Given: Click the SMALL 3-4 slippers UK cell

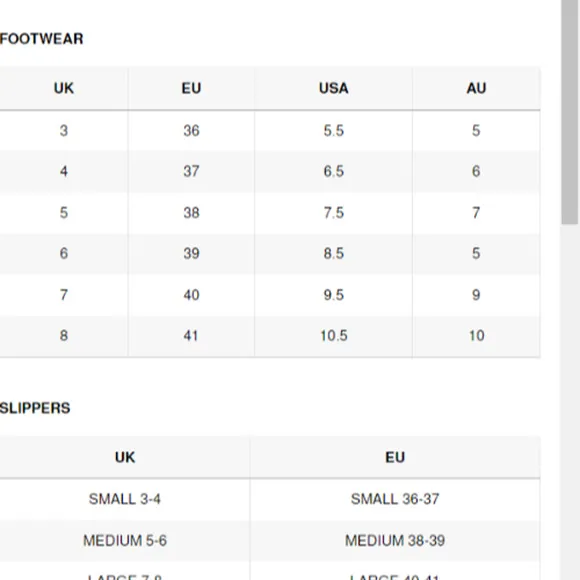Looking at the screenshot, I should (125, 499).
